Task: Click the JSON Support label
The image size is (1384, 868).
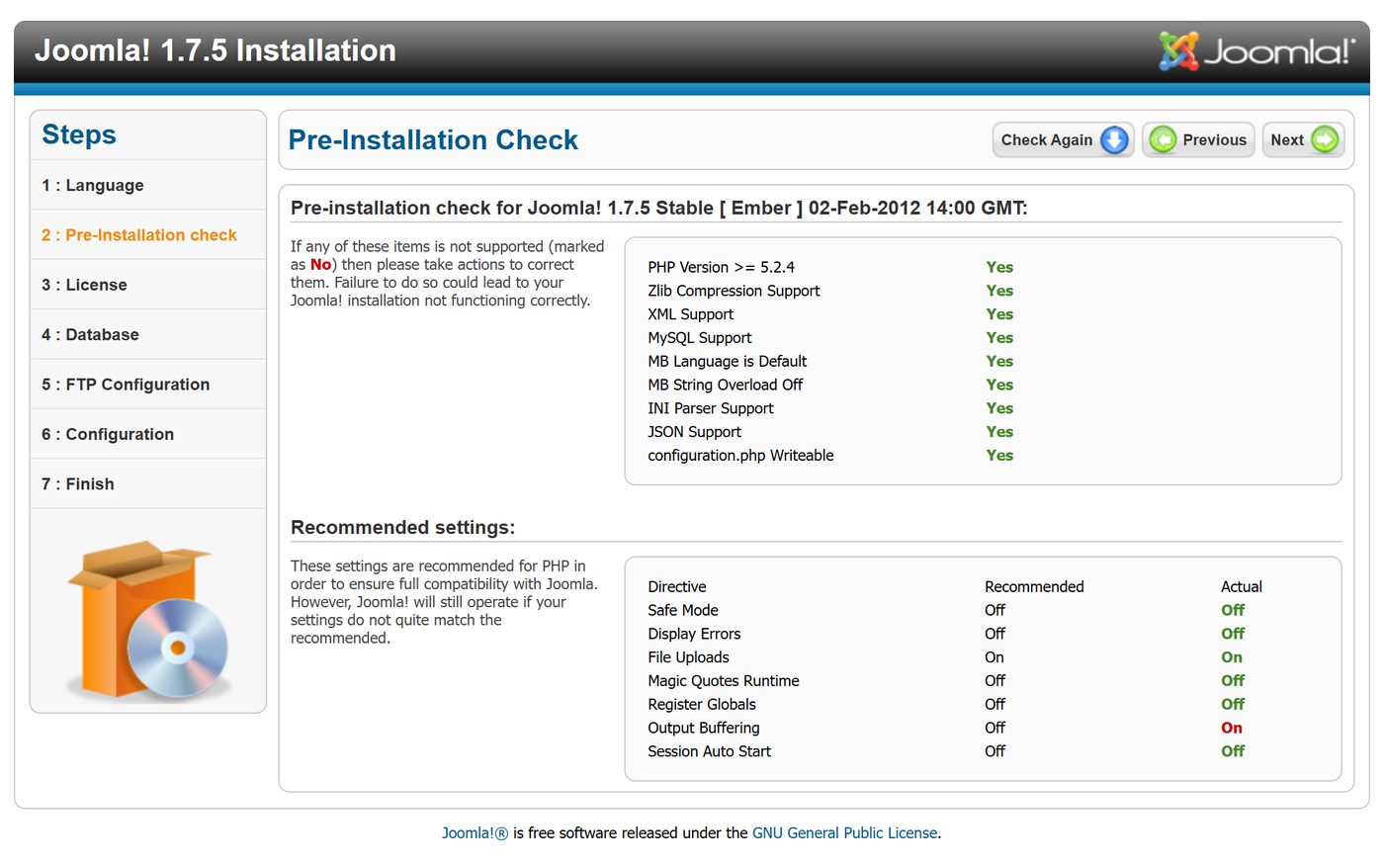Action: pyautogui.click(x=695, y=432)
